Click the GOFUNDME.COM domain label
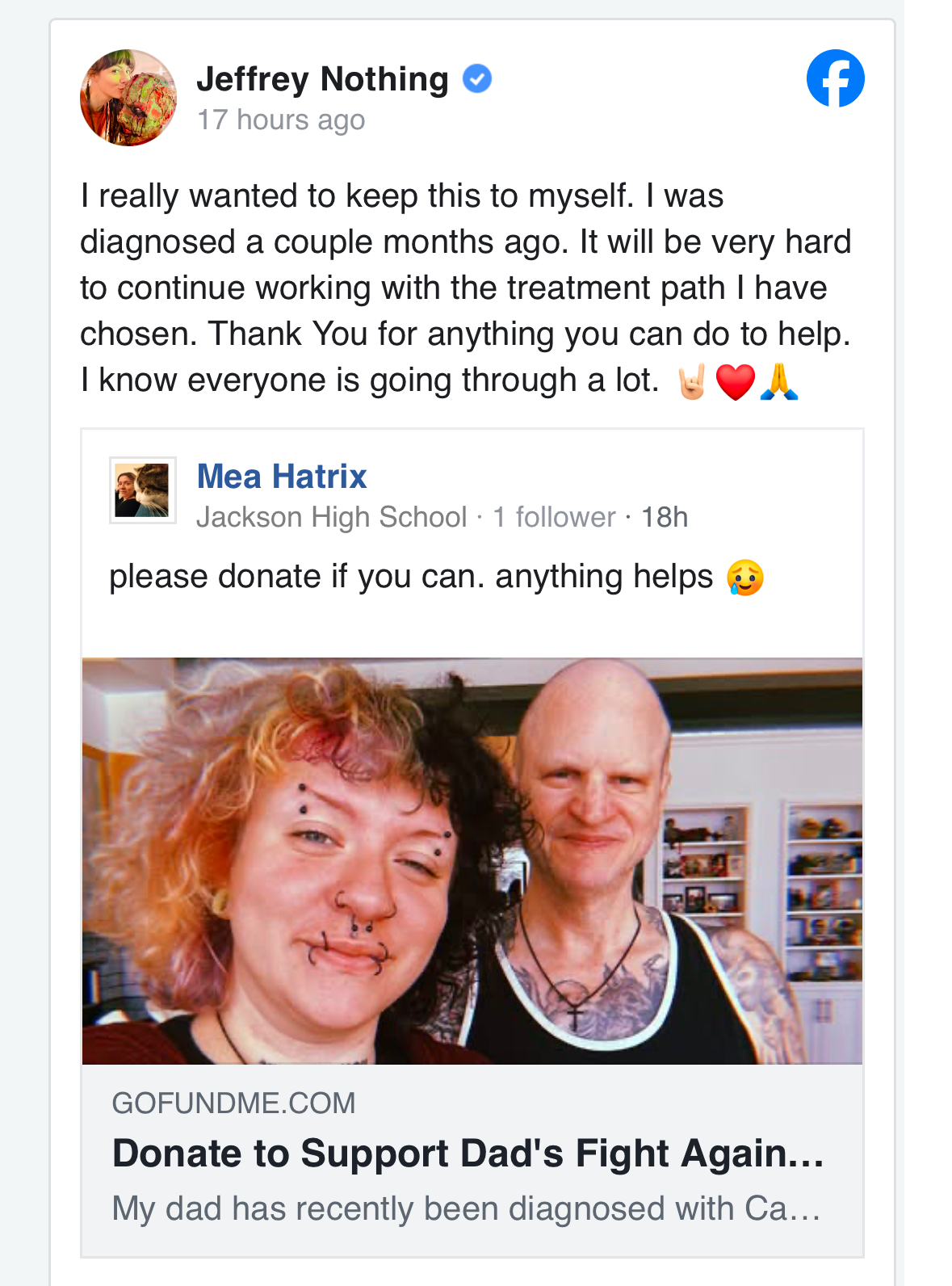This screenshot has height=1286, width=952. (x=234, y=1103)
